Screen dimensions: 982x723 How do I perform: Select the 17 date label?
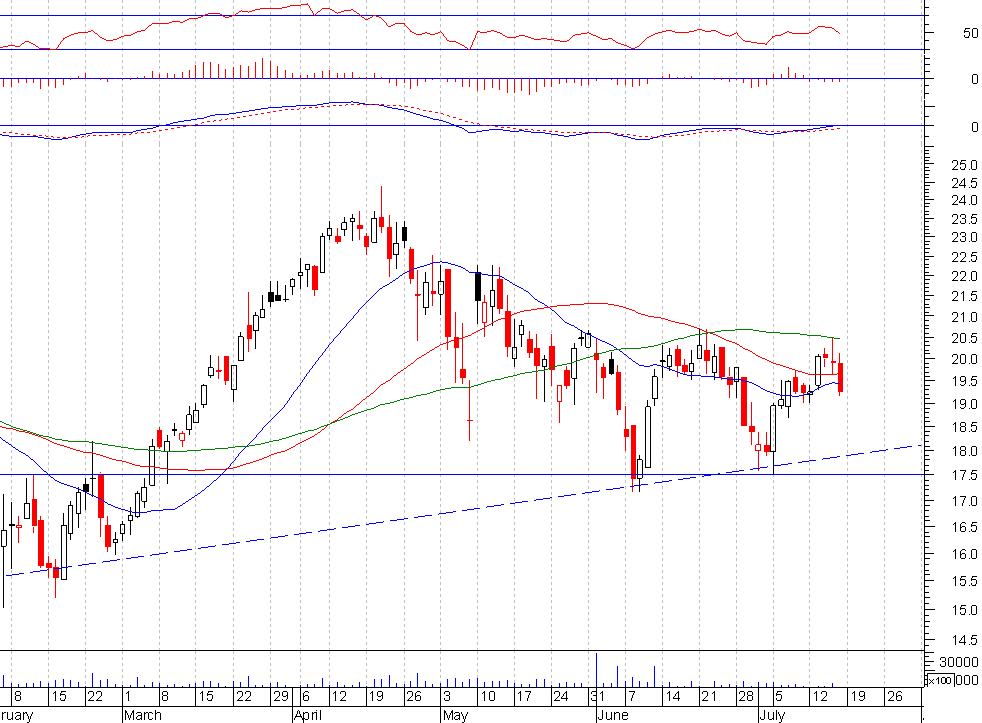[x=524, y=697]
